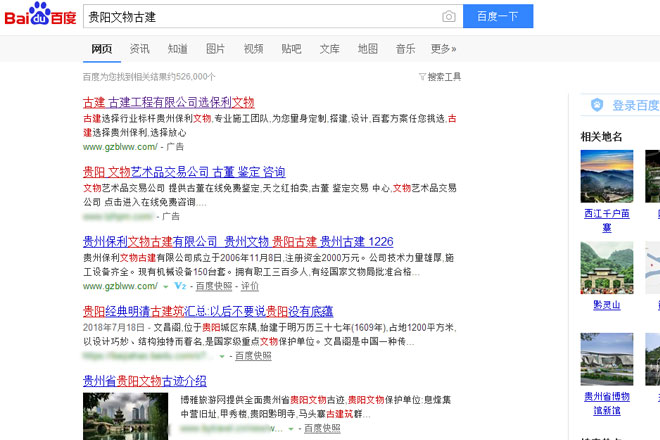Image resolution: width=660 pixels, height=440 pixels.
Task: Click the 登录百度 shield icon
Action: coord(597,105)
